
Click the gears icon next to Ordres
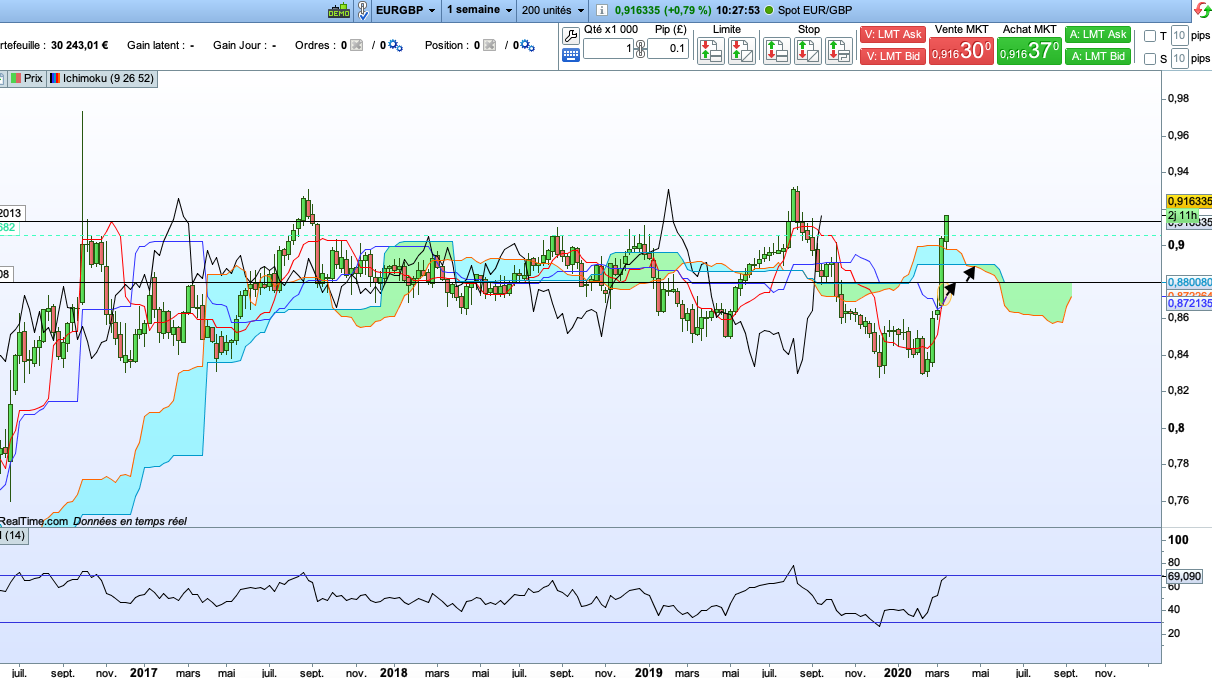[x=395, y=45]
